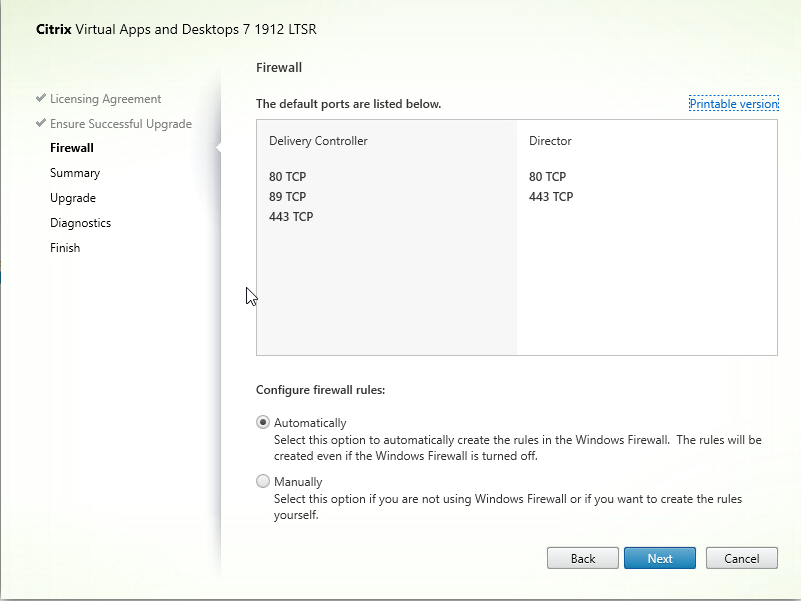Select the Finish step in sidebar
Viewport: 801px width, 601px height.
(x=65, y=248)
